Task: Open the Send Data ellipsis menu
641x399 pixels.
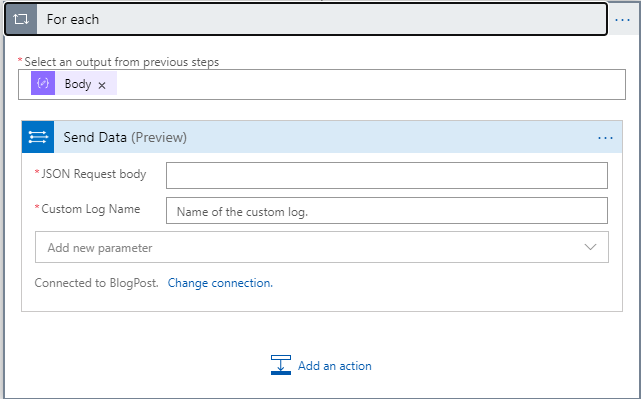Action: [605, 138]
